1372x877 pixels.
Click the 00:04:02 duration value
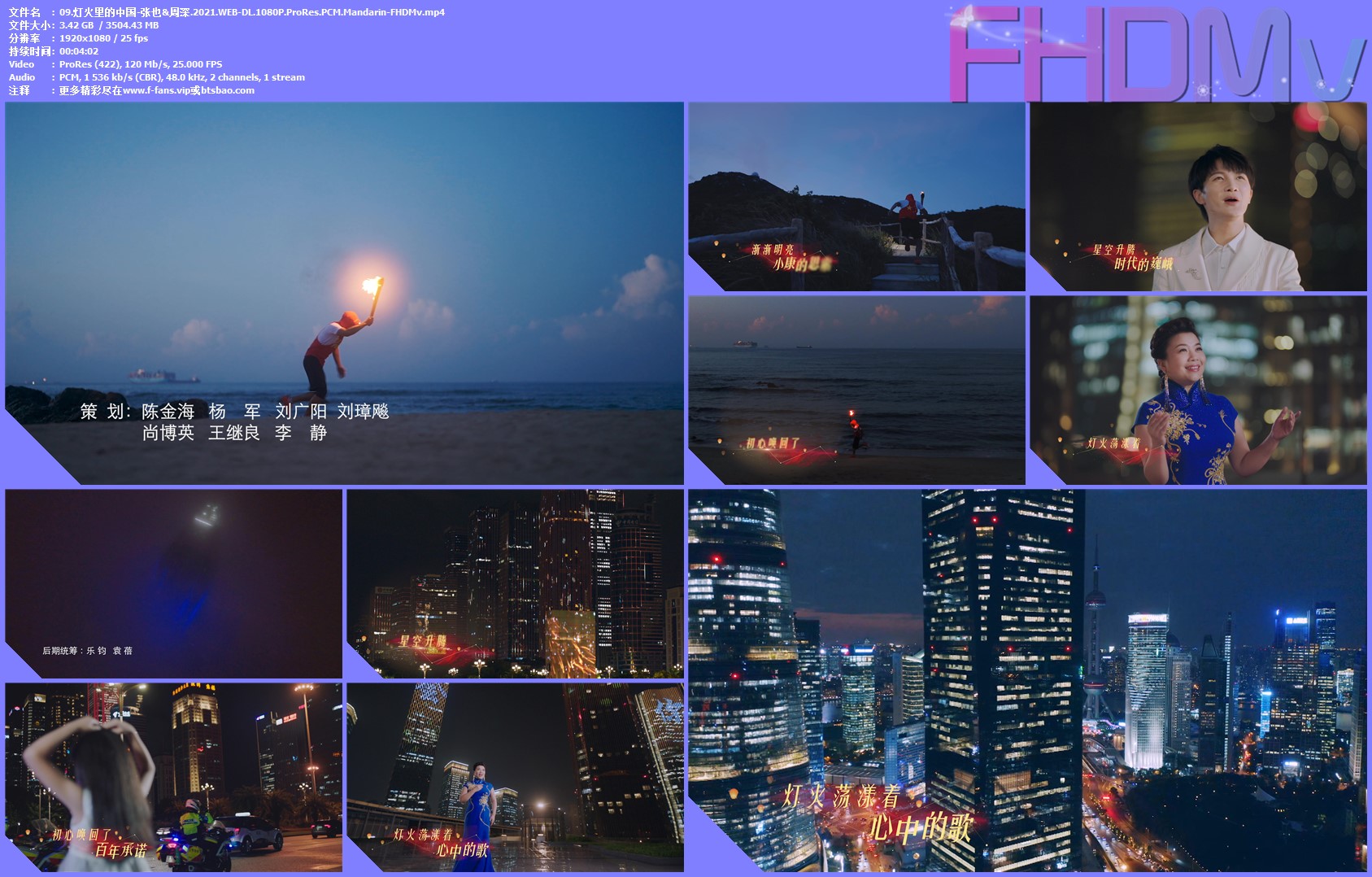[x=79, y=51]
